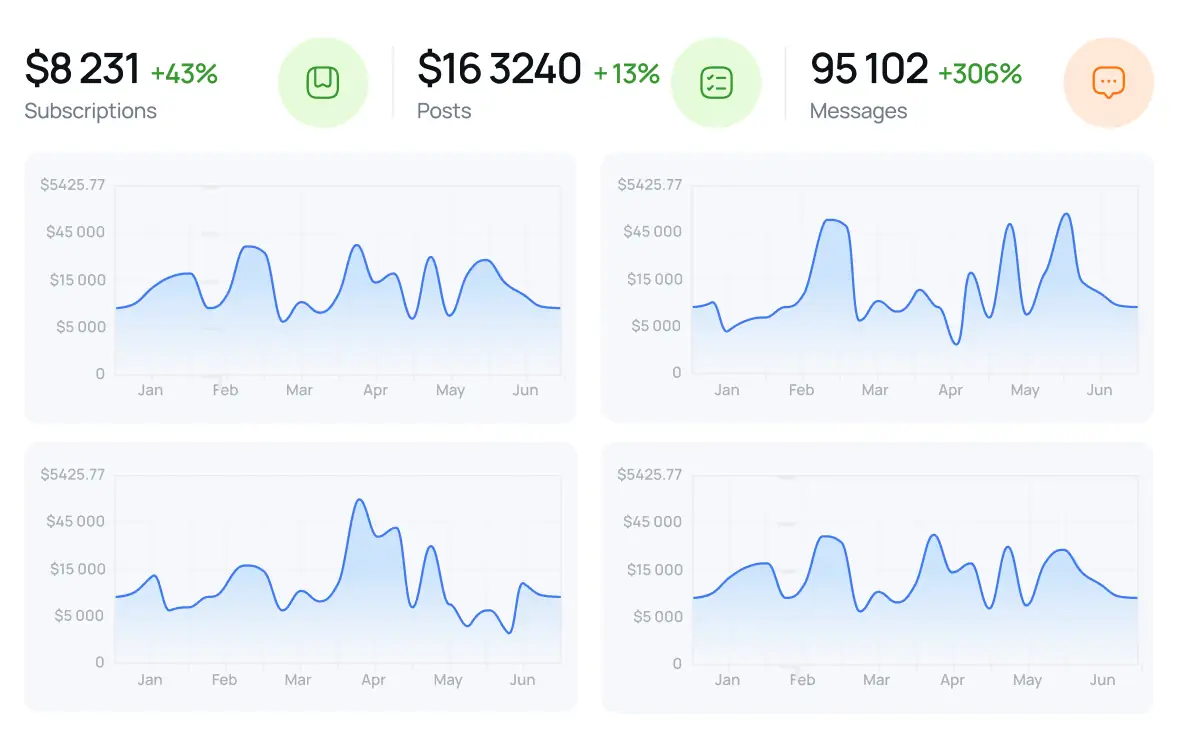Click the "$16 3240" Posts total

[x=498, y=68]
